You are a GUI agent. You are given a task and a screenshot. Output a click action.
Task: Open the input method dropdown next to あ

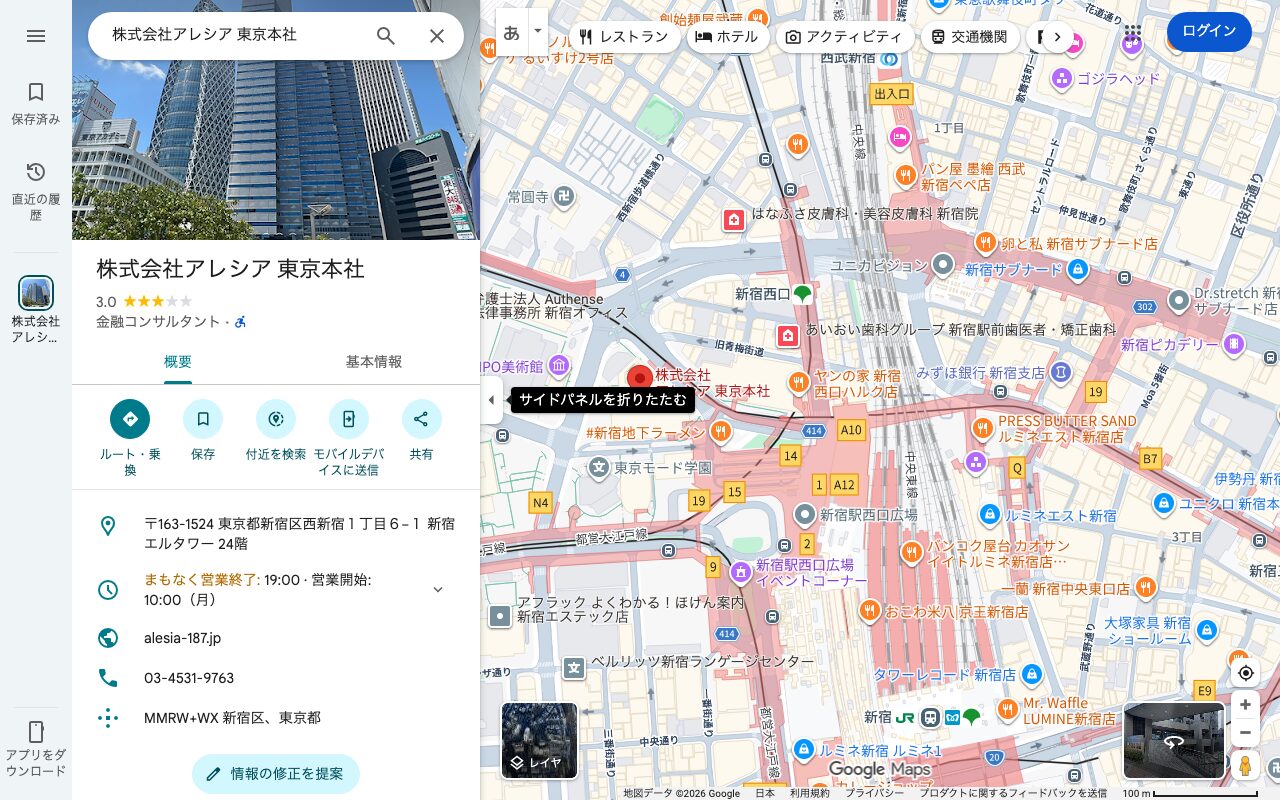[x=537, y=31]
